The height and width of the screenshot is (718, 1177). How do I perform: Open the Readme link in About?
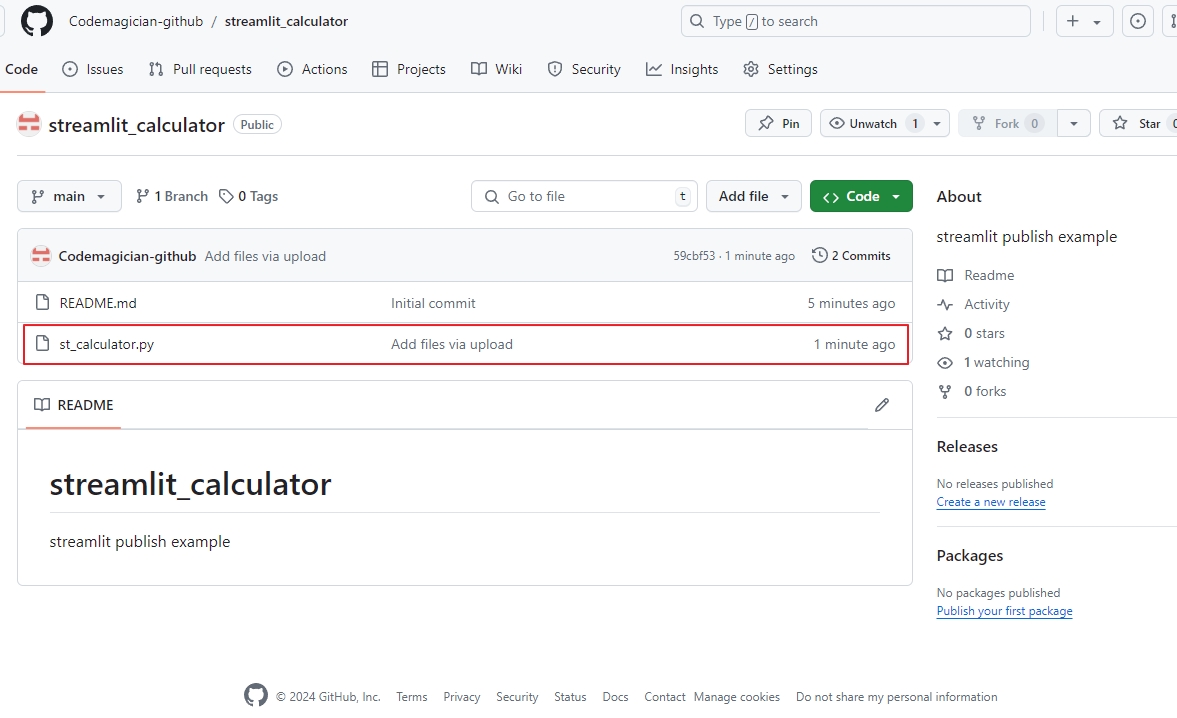[976, 275]
